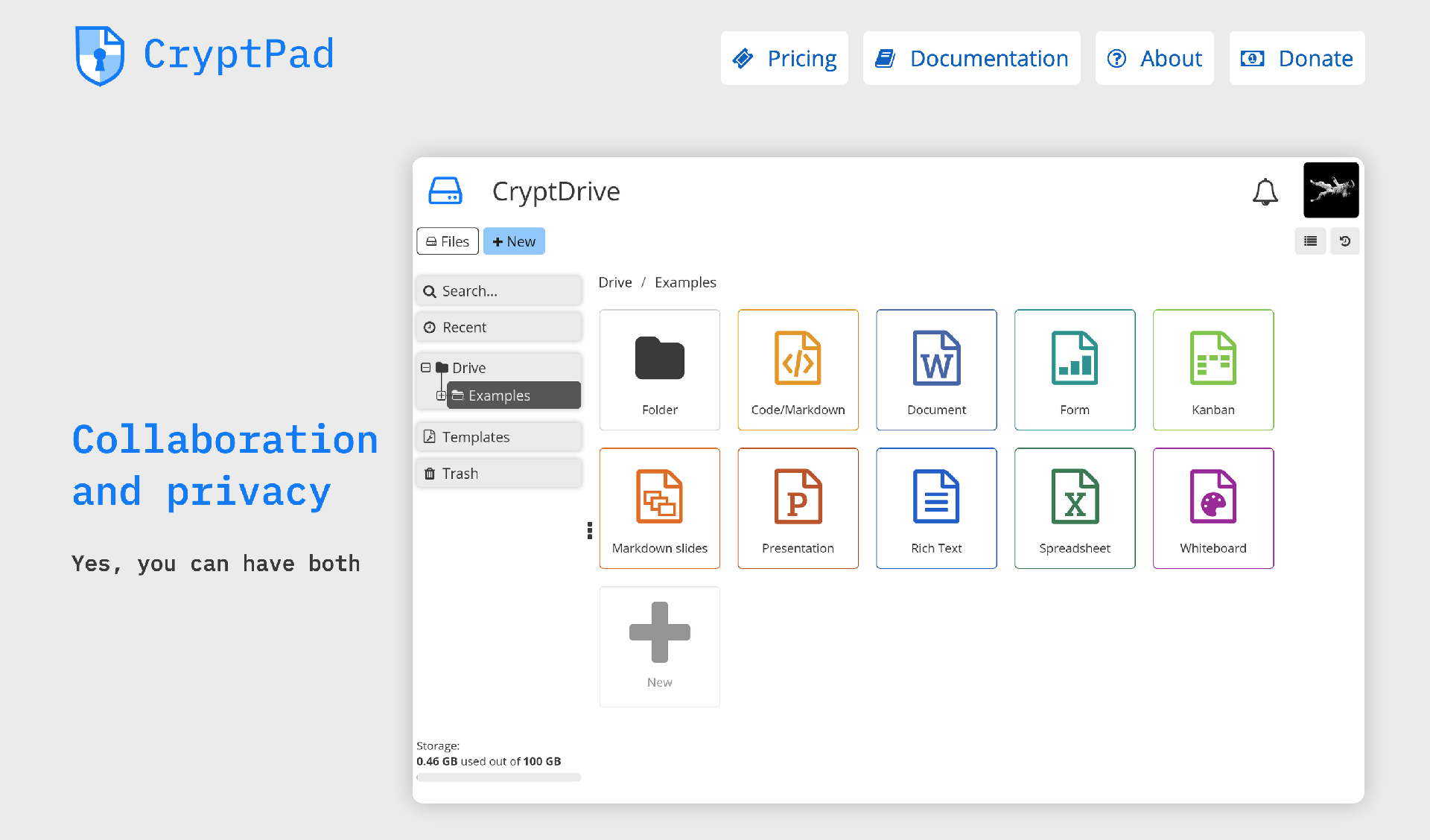
Task: Collapse the Drive tree node
Action: 425,368
